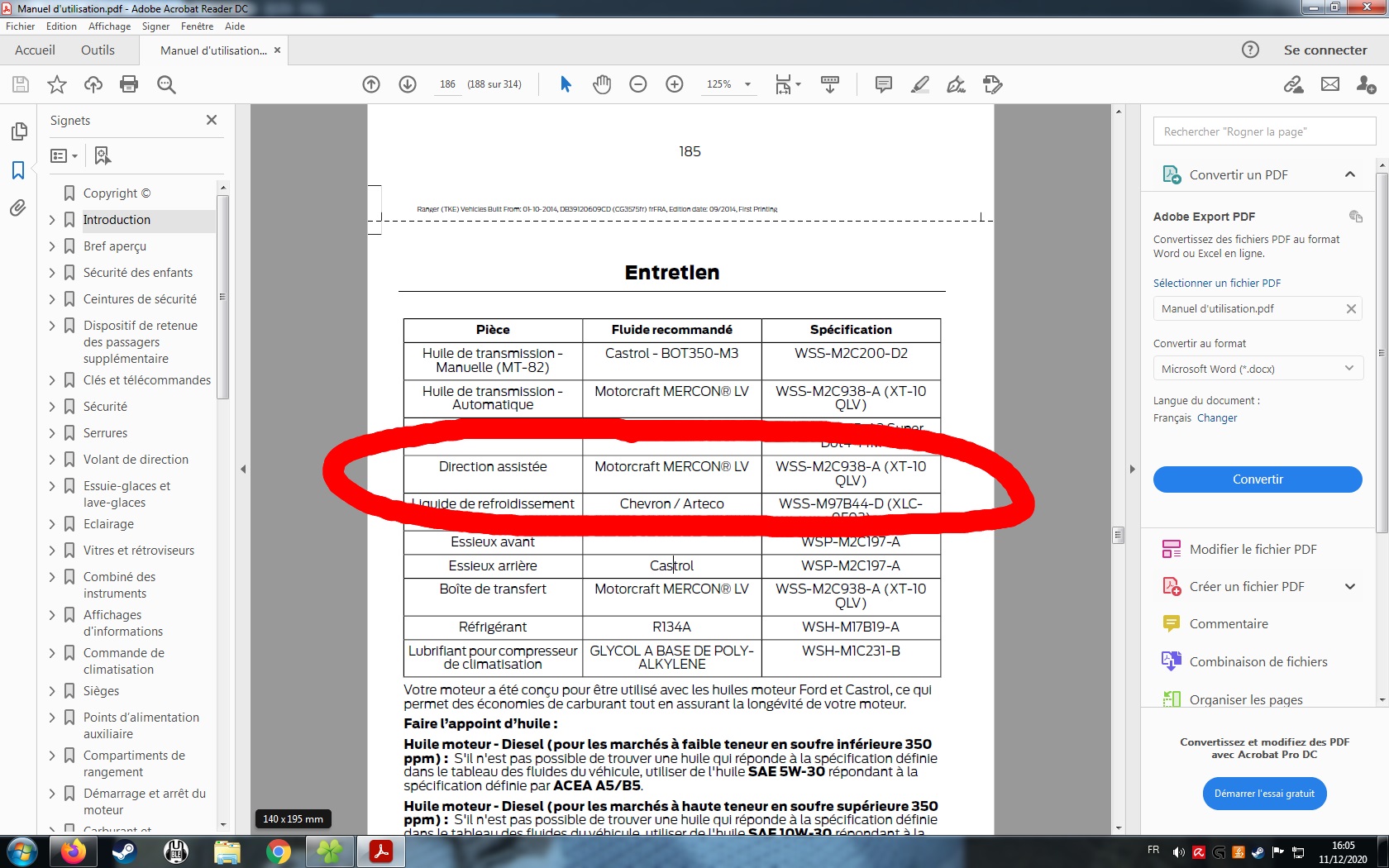Open the bookmark options list dropdown
Screen dimensions: 1389x868
click(x=64, y=155)
